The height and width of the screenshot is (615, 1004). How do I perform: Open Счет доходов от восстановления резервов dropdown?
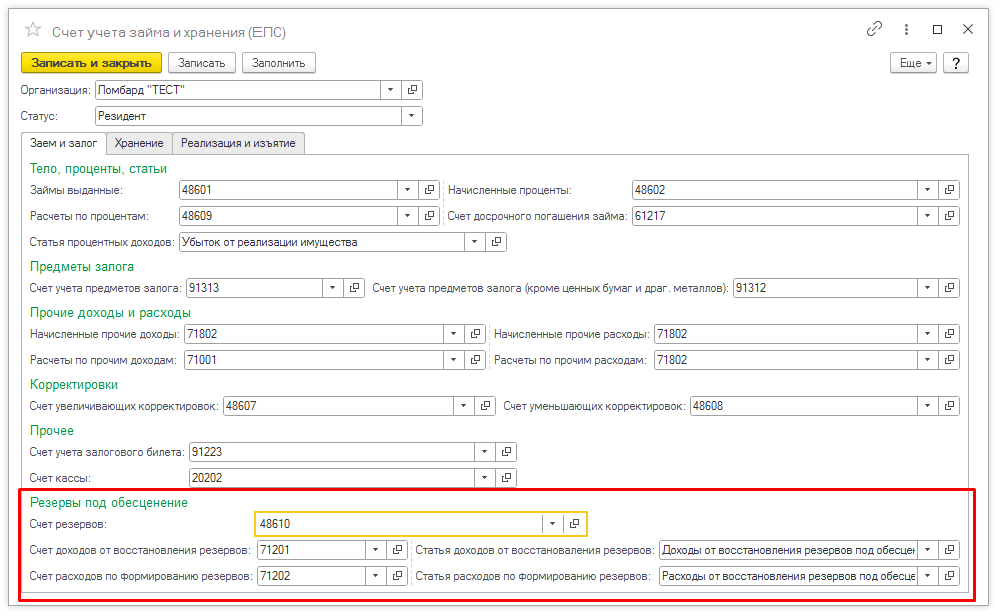tap(374, 550)
